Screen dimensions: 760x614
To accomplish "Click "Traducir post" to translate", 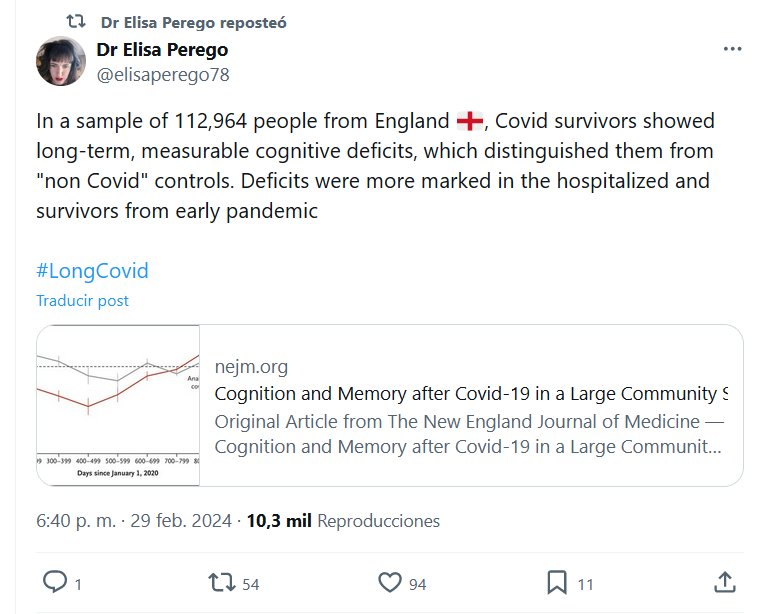I will click(x=82, y=300).
